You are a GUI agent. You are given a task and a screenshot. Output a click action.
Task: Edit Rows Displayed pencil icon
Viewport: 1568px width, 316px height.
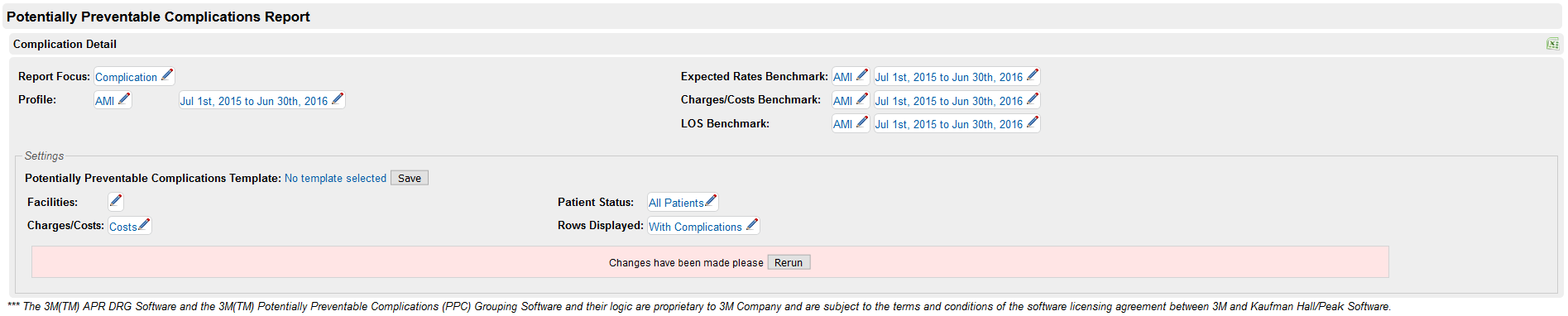point(752,225)
